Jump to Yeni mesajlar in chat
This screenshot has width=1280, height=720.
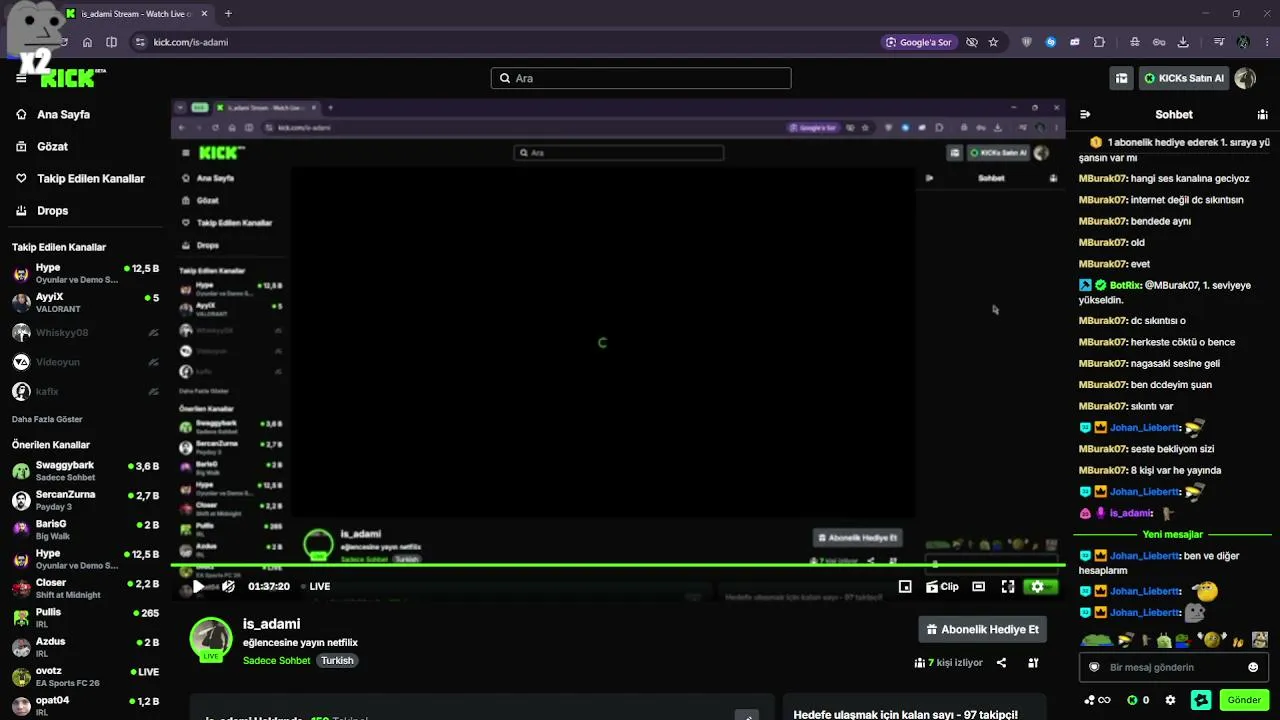(x=1173, y=534)
